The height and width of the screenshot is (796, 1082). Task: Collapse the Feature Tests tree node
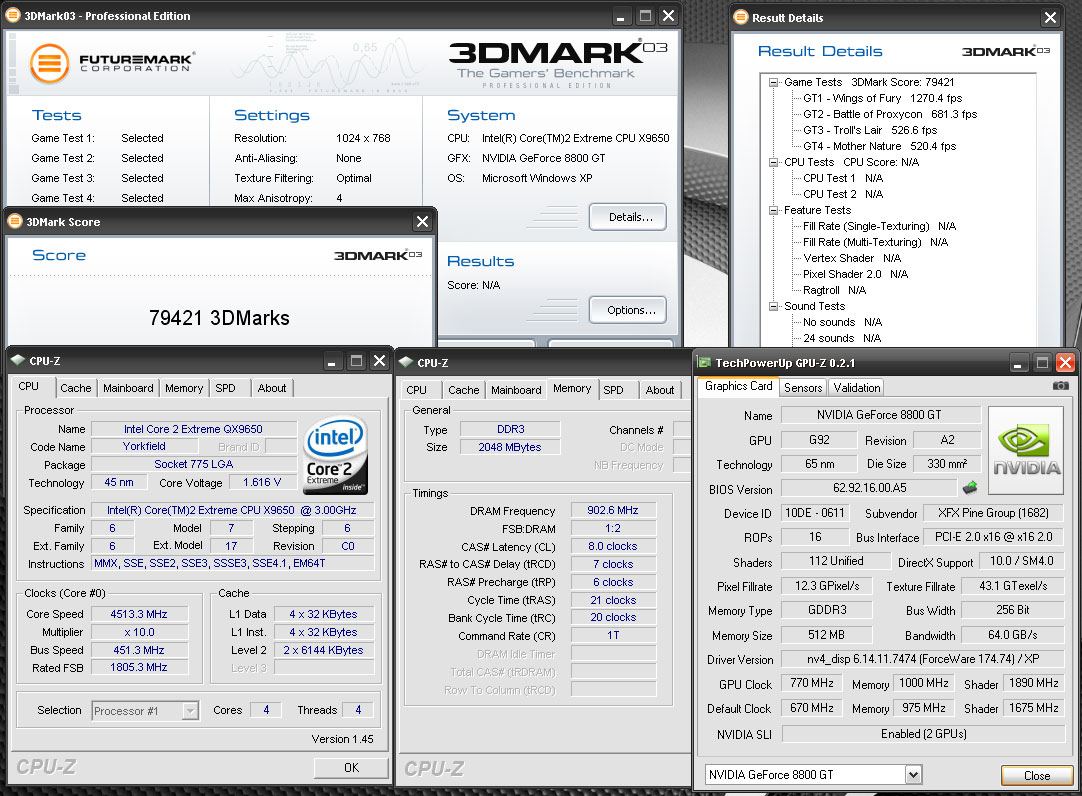click(x=774, y=210)
